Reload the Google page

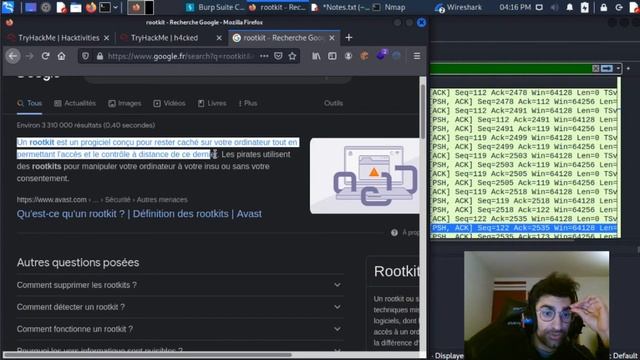pos(45,56)
